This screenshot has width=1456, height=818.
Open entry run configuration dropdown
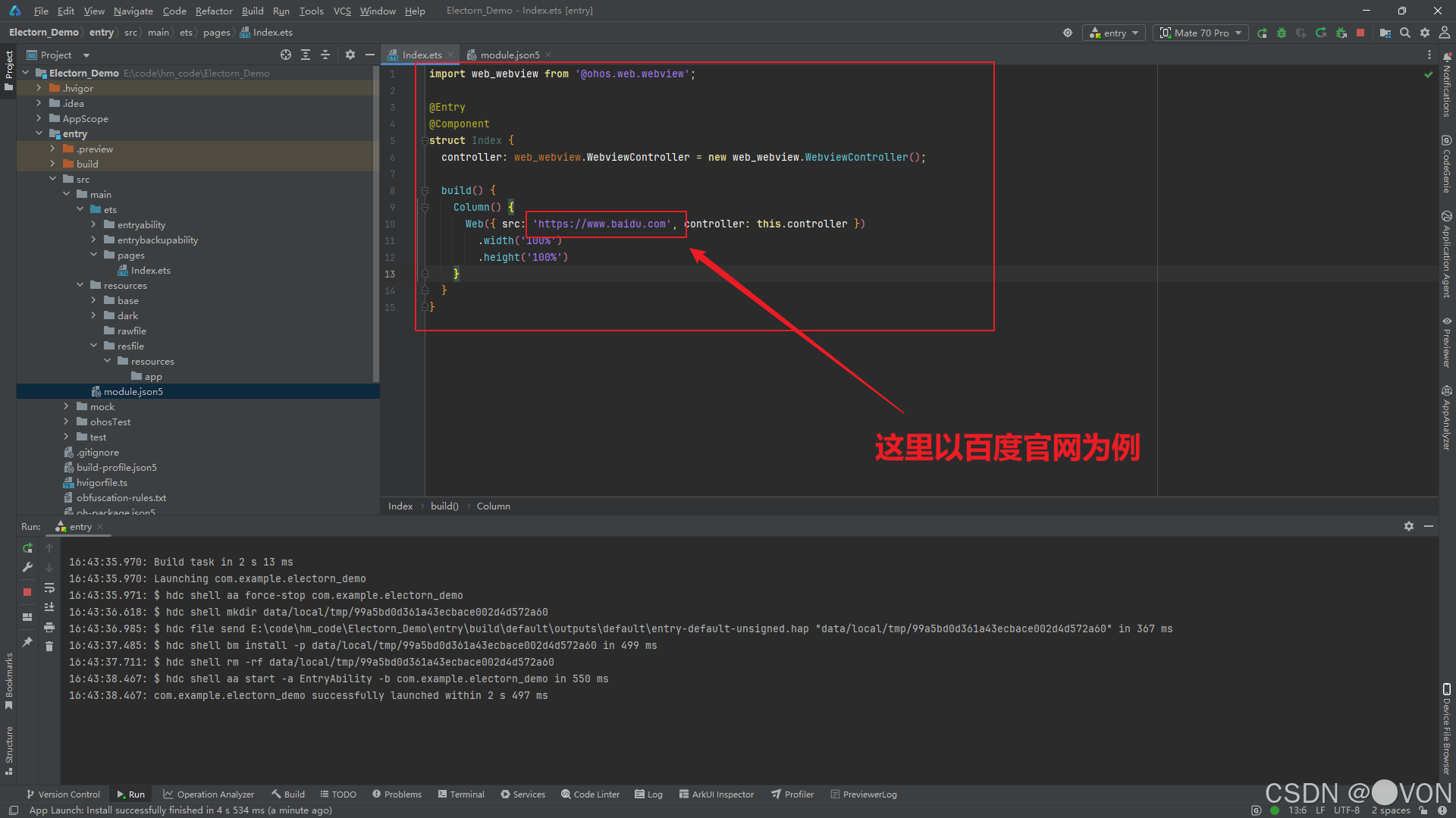tap(1114, 33)
